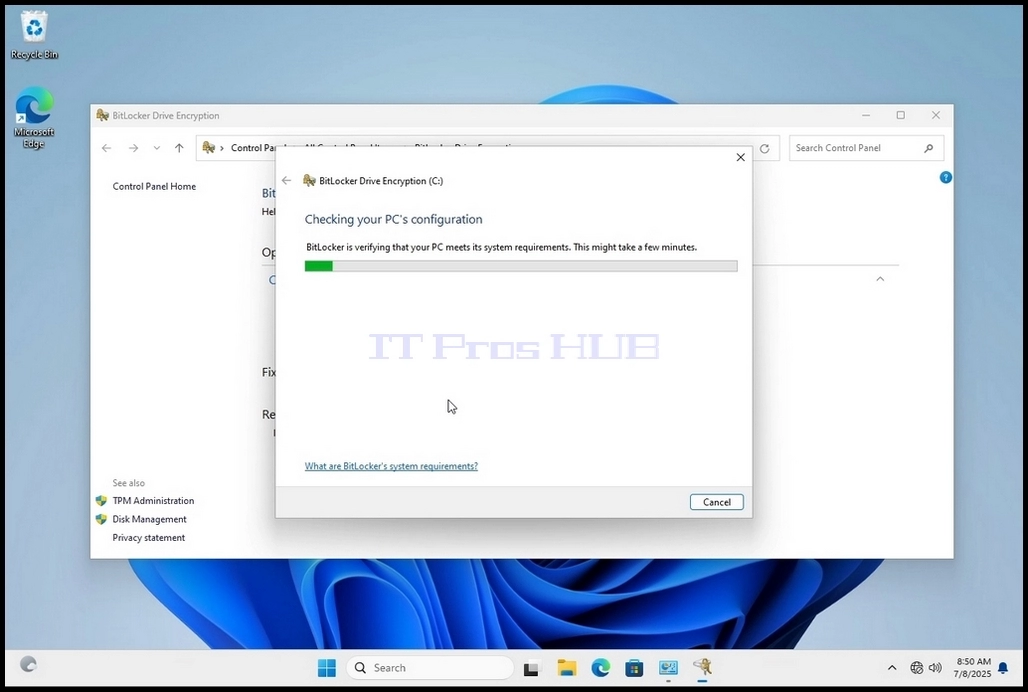Open recent locations dropdown in Control Panel
Screen dimensions: 1028x692
click(157, 148)
